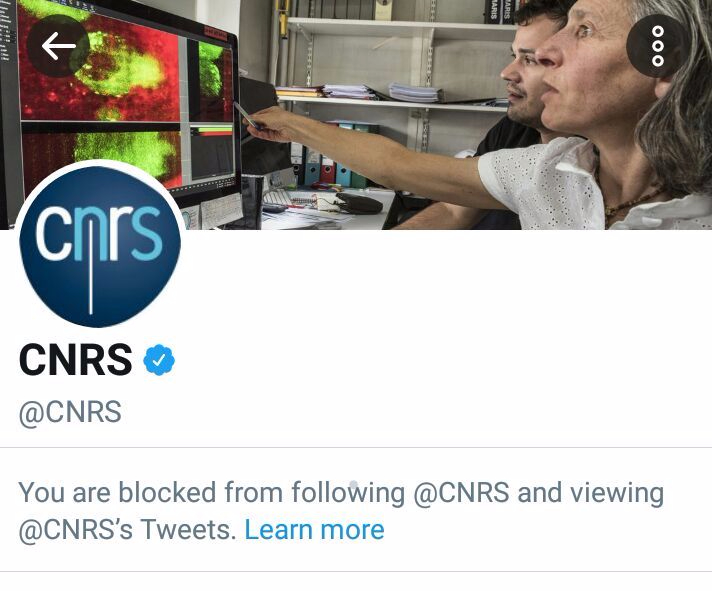712x591 pixels.
Task: Go back using the left arrow icon
Action: tap(58, 46)
